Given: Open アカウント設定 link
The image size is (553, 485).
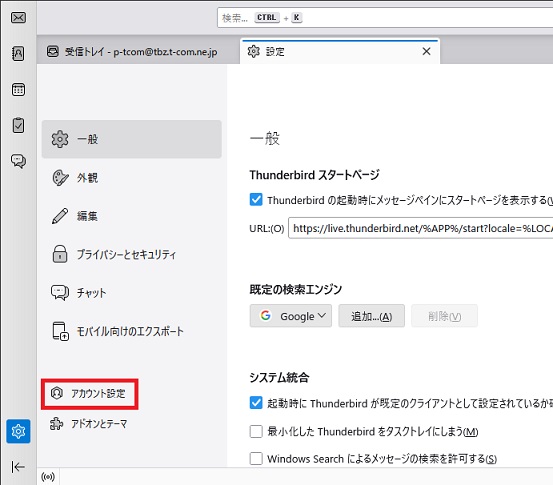Looking at the screenshot, I should click(90, 394).
